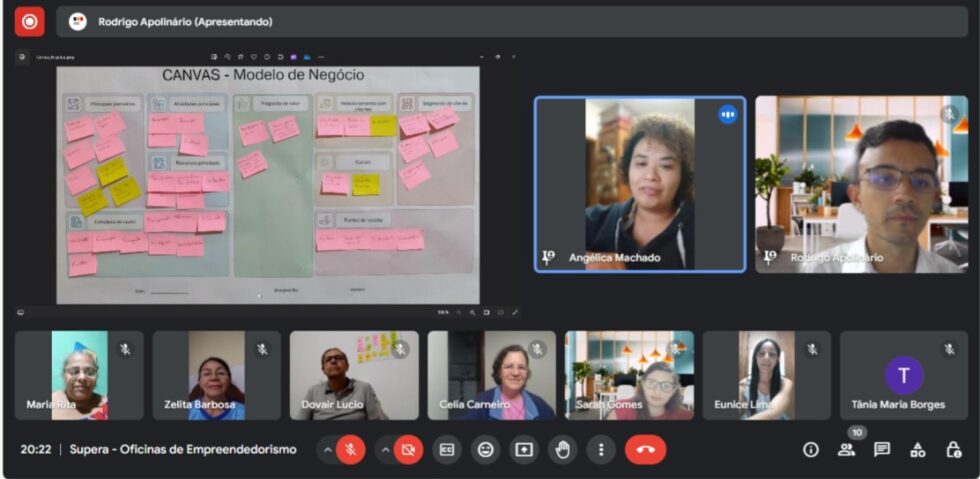Click the participant count badge 10
980x479 pixels.
(x=857, y=432)
